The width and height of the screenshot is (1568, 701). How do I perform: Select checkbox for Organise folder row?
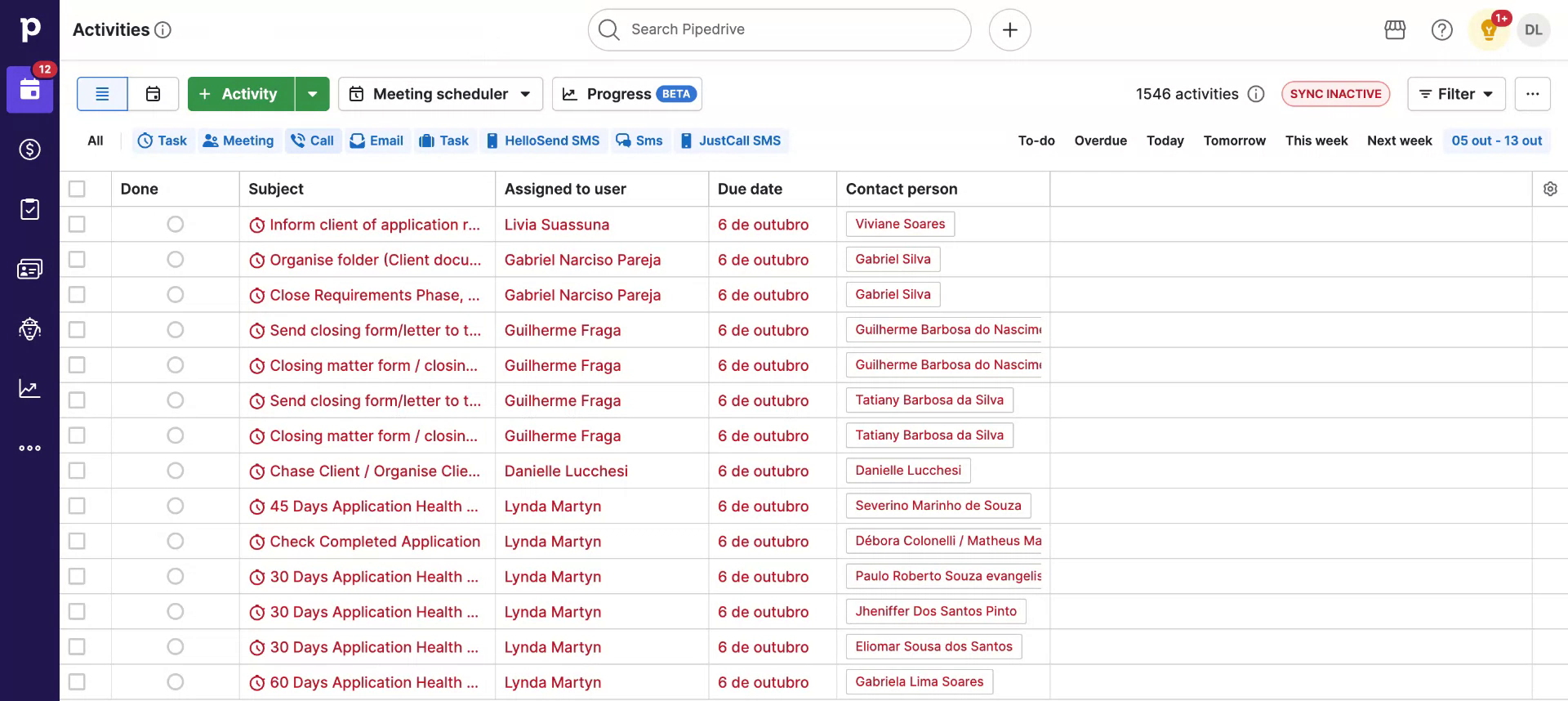coord(77,259)
